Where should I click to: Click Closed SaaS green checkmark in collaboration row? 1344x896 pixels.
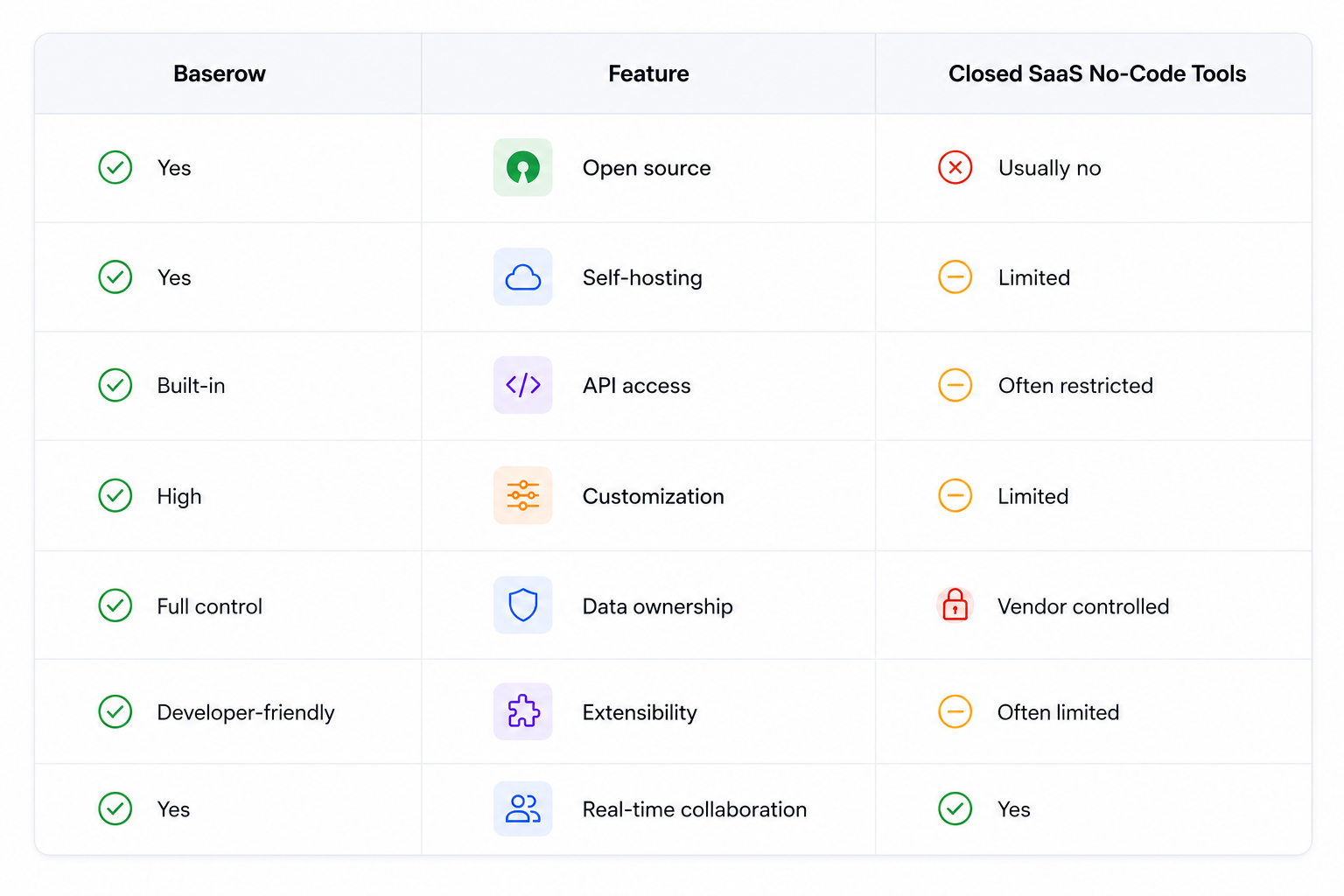click(955, 808)
